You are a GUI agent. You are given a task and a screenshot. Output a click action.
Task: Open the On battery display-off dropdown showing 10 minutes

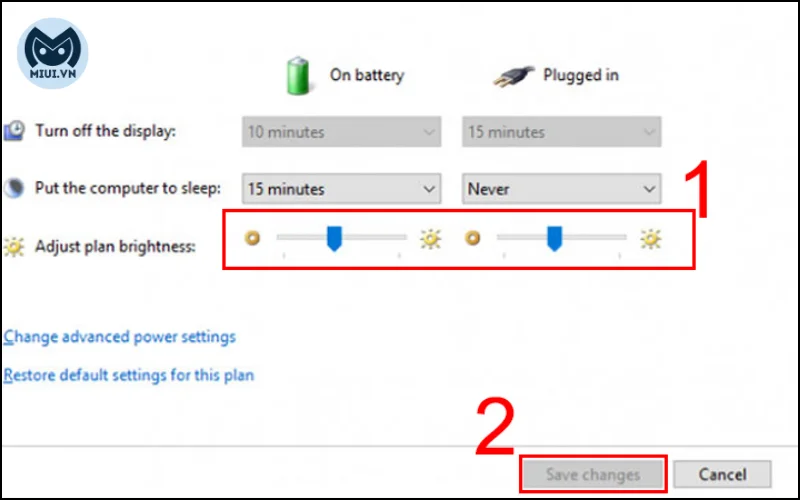(341, 132)
